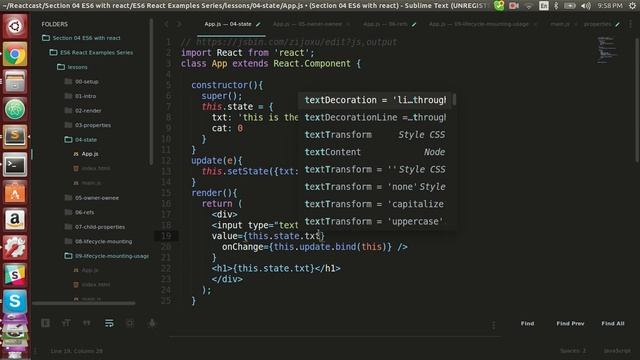Launch Google Chrome from the dock
This screenshot has height=360, width=640.
[x=15, y=54]
